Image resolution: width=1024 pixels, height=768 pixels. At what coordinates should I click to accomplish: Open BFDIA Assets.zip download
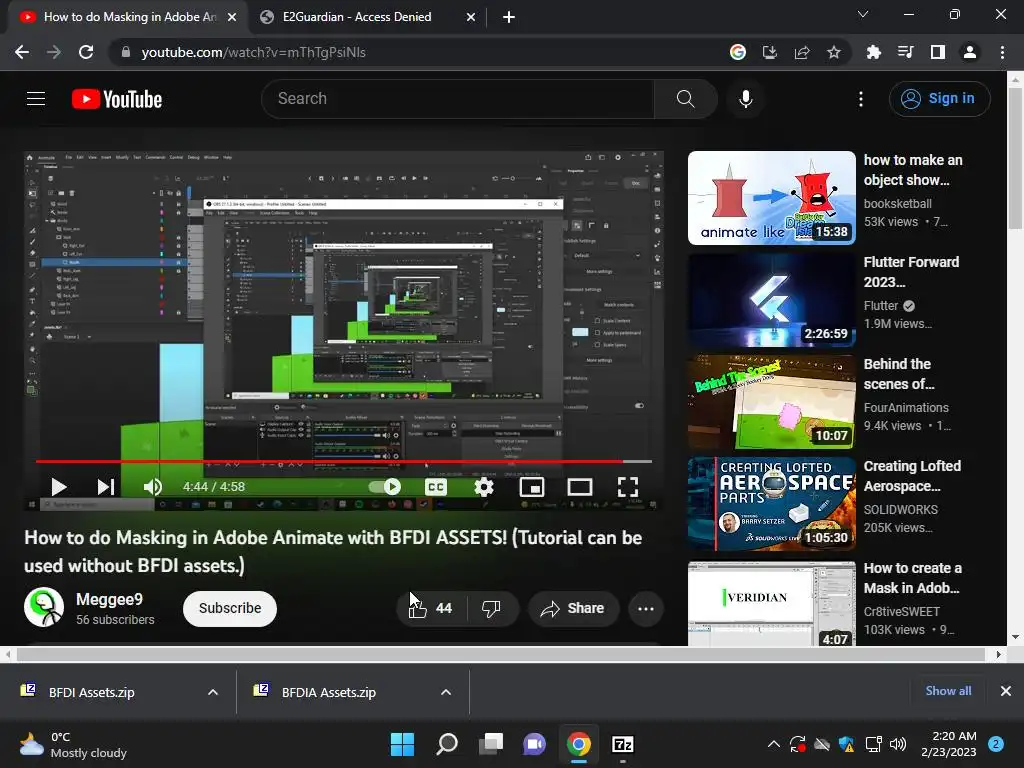point(328,692)
